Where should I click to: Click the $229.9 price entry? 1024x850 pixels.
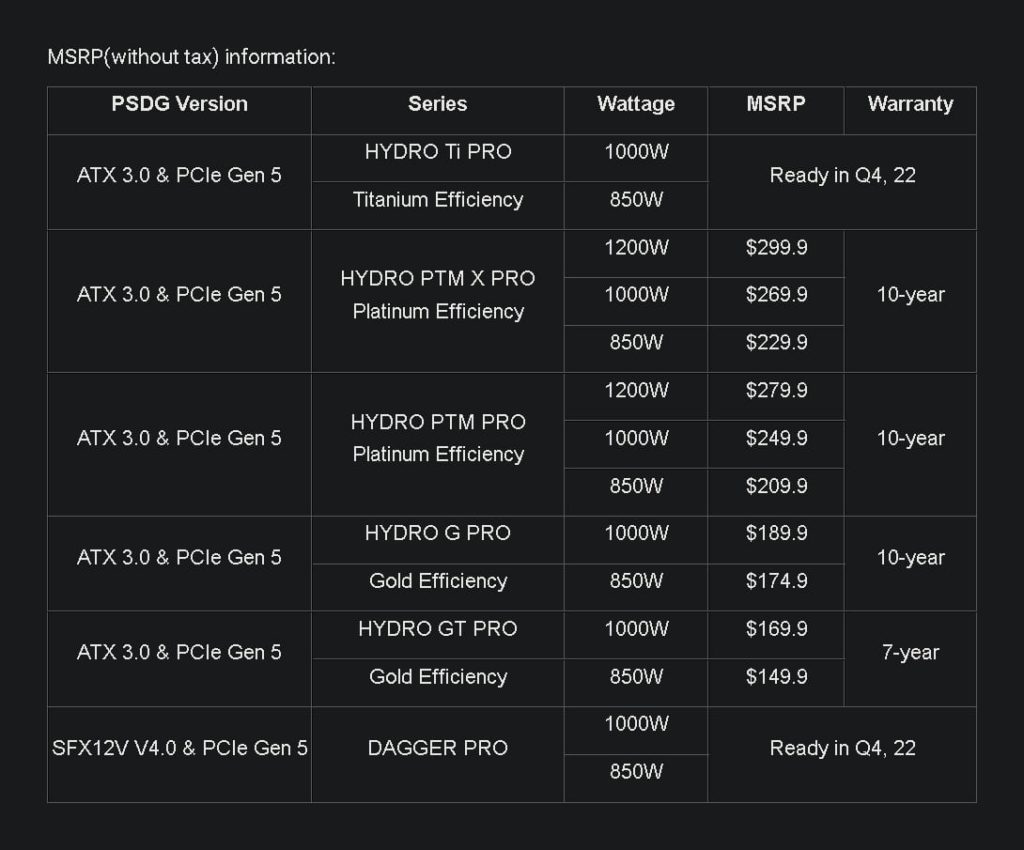point(776,343)
